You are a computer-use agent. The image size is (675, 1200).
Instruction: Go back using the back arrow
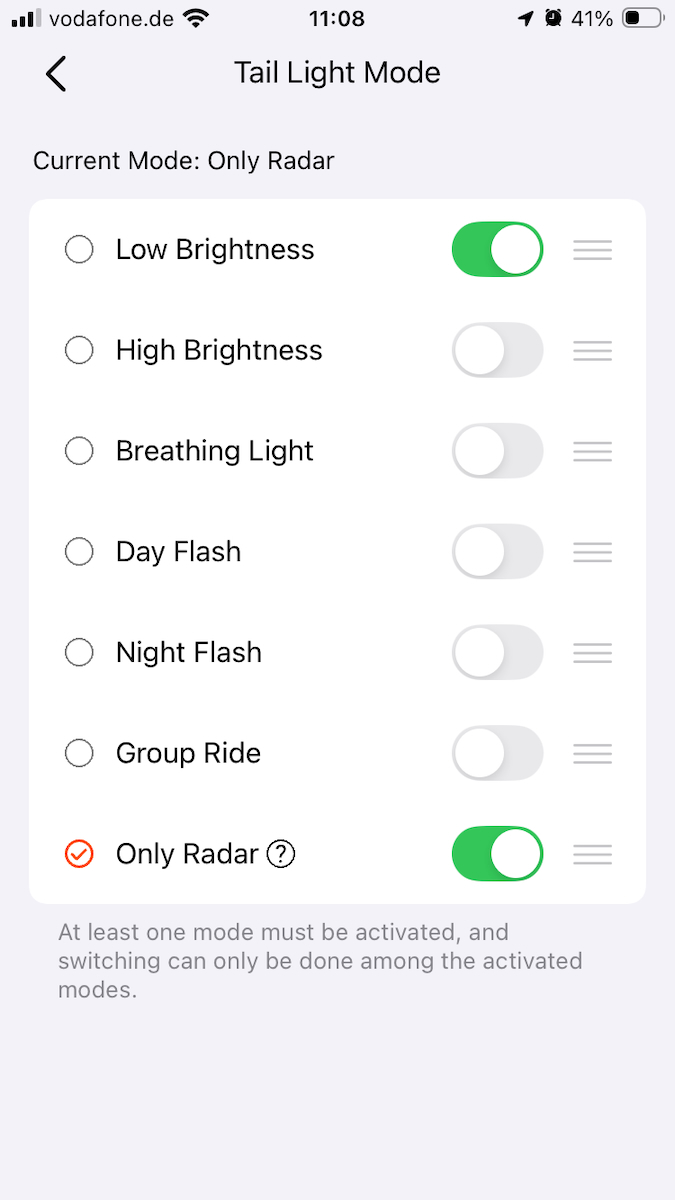click(x=56, y=74)
